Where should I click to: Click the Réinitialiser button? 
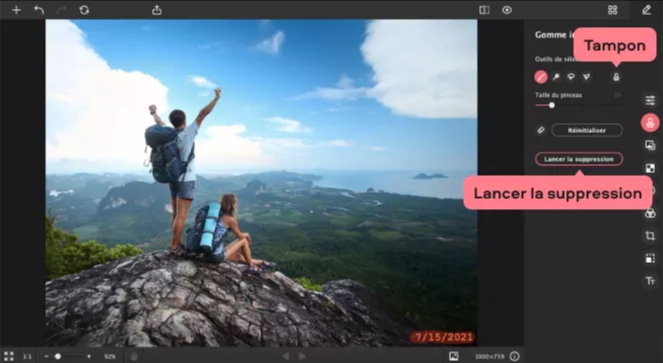click(587, 130)
